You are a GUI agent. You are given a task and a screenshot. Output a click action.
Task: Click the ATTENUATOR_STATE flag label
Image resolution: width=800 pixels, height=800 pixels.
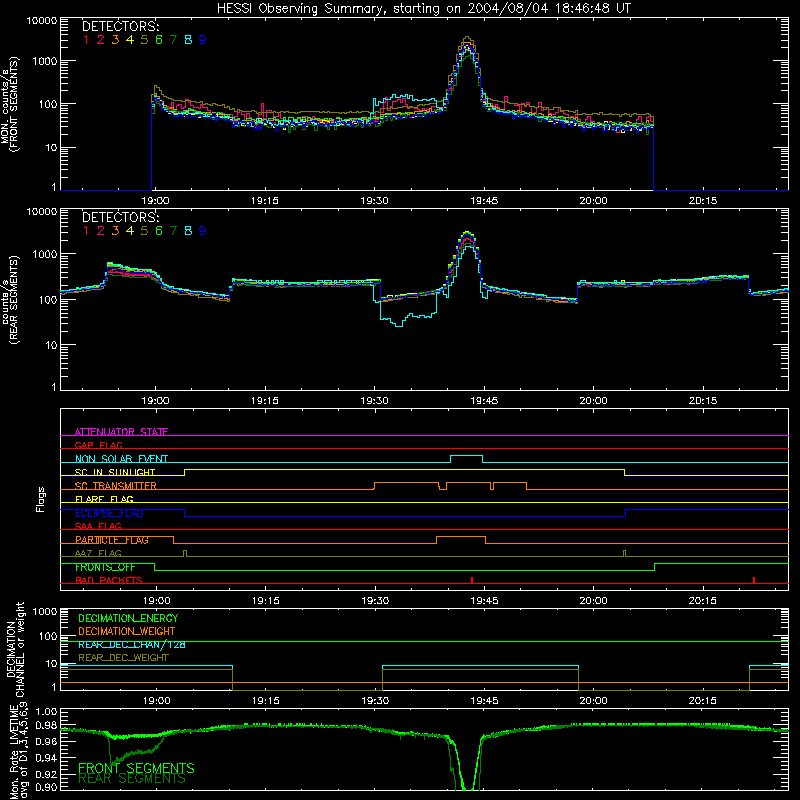[121, 432]
